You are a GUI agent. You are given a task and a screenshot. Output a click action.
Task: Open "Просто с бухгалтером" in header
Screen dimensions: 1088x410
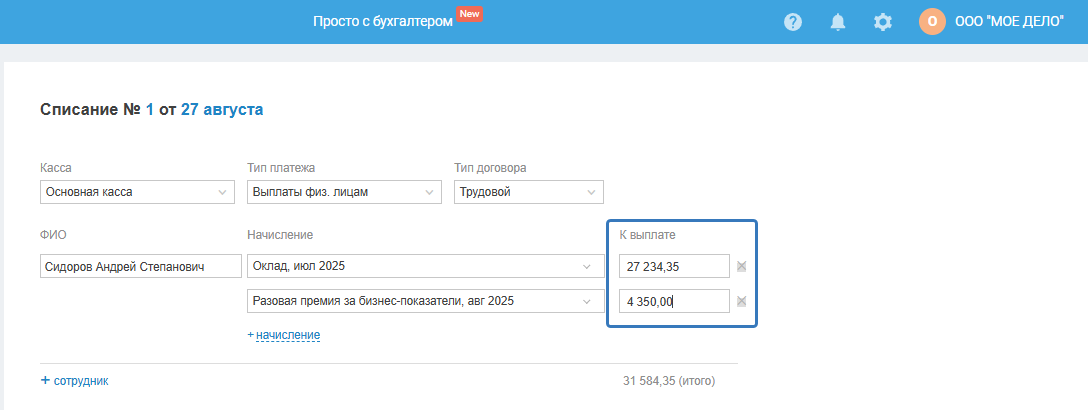(x=383, y=22)
